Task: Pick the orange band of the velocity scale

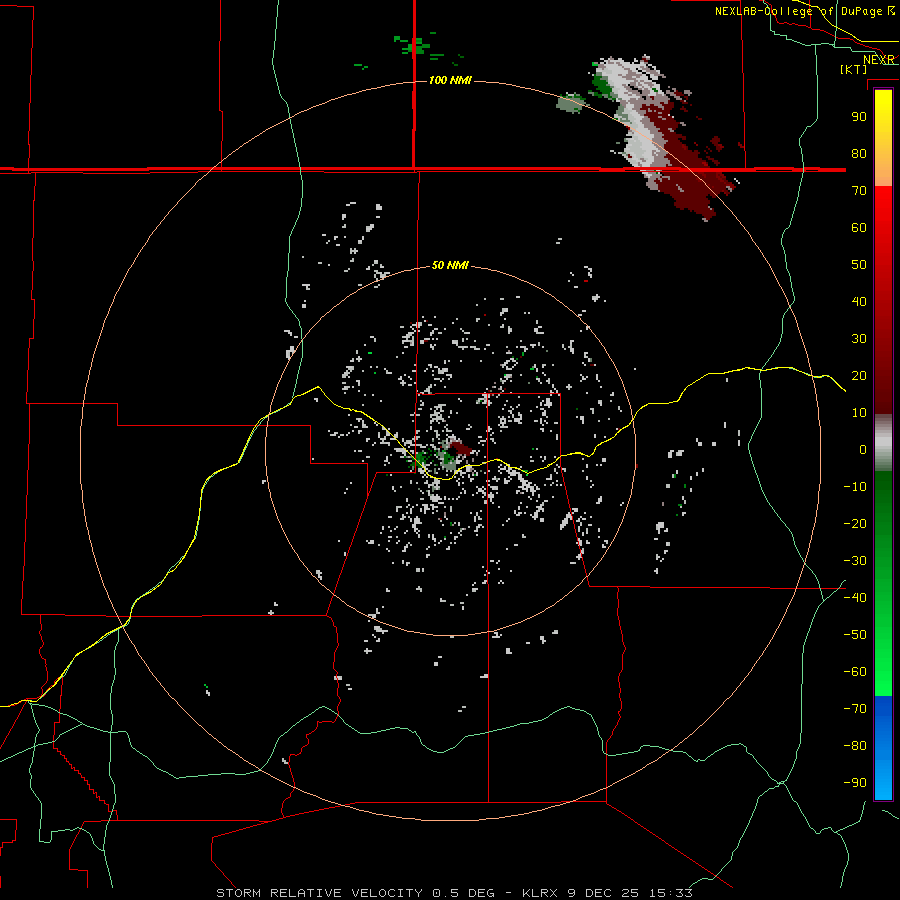Action: click(x=883, y=170)
